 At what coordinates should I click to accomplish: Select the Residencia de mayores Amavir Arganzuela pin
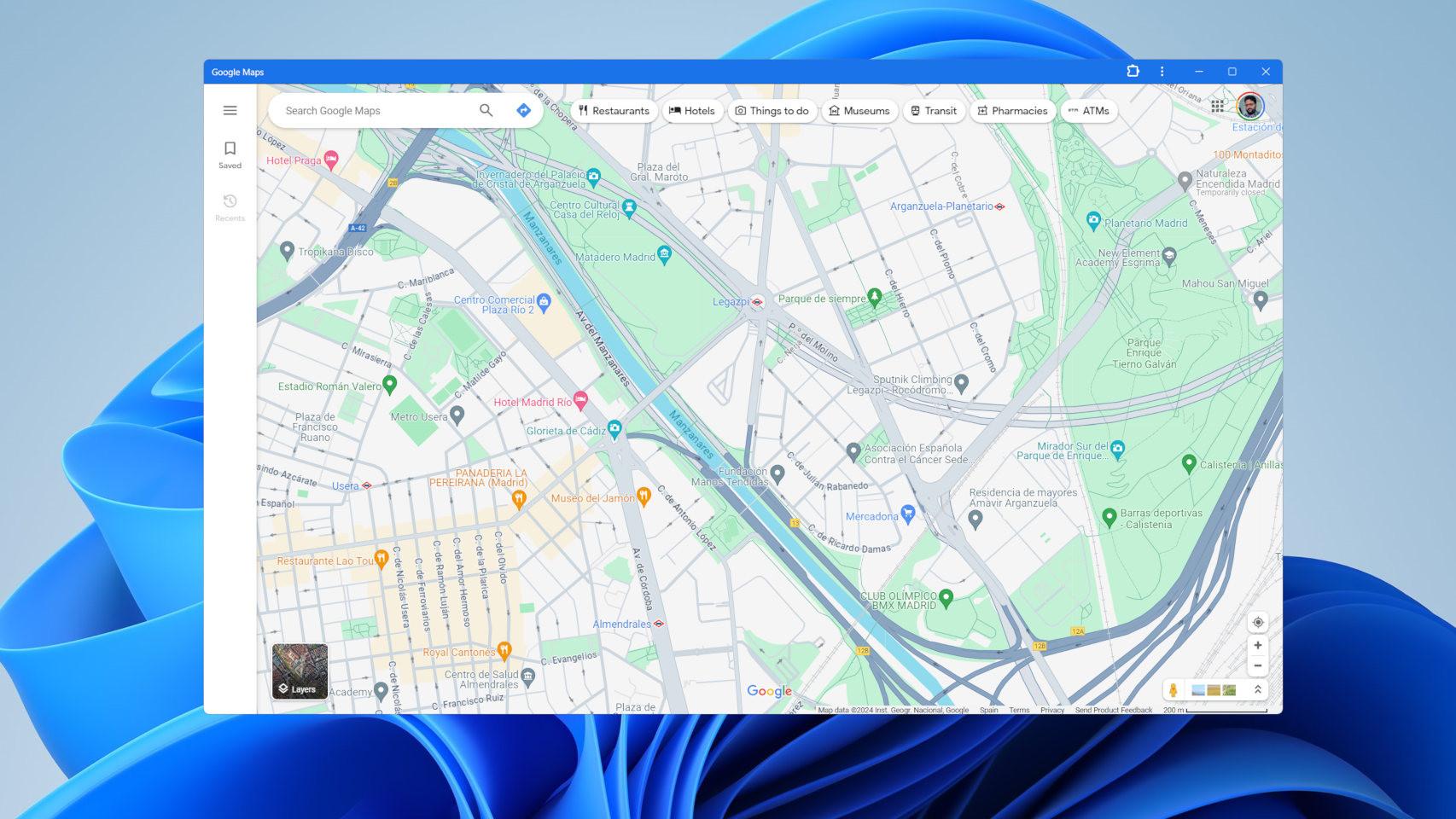976,519
